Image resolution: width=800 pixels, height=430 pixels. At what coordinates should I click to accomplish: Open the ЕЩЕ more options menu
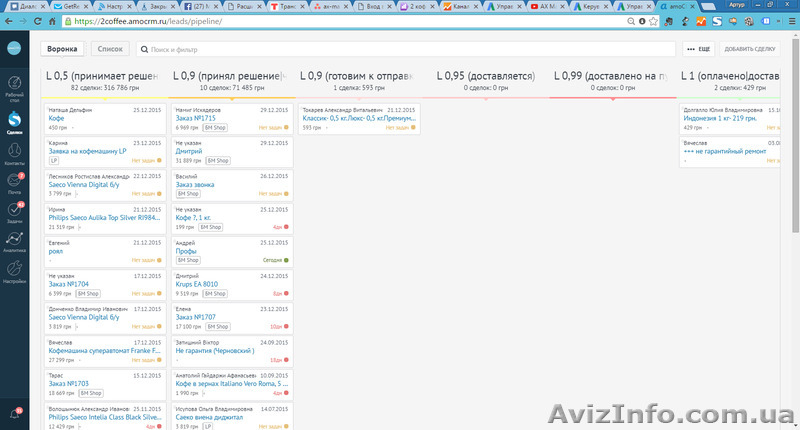pyautogui.click(x=698, y=48)
